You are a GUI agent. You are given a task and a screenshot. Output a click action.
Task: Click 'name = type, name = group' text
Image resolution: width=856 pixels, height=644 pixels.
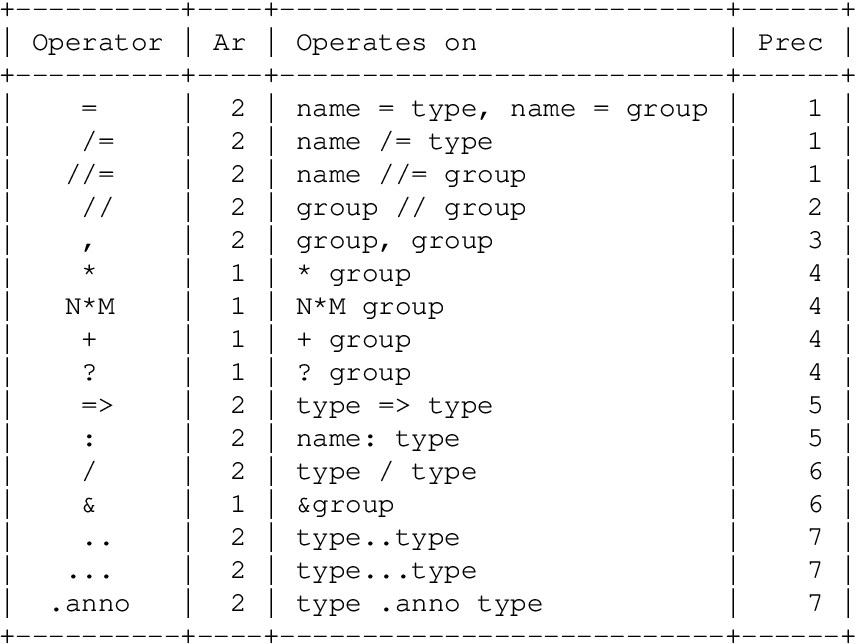(x=501, y=108)
